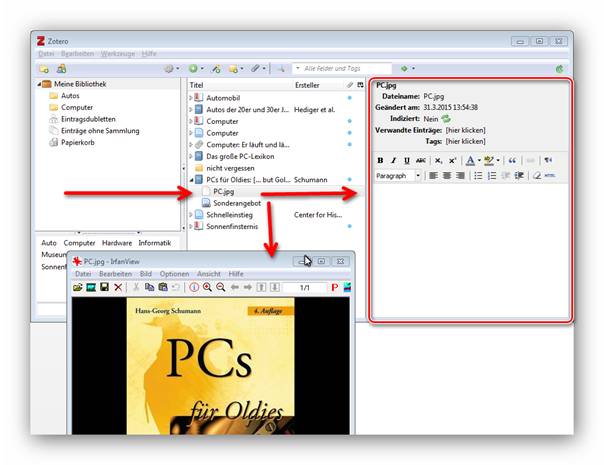This screenshot has height=465, width=604.
Task: Toggle Bold in the note editor
Action: (x=380, y=160)
